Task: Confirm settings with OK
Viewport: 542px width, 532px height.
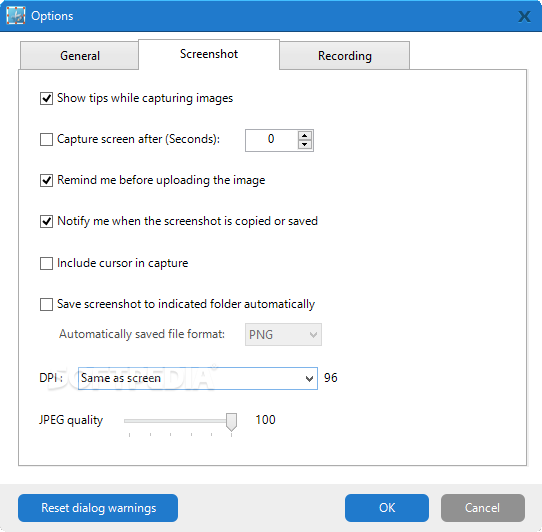Action: point(387,508)
